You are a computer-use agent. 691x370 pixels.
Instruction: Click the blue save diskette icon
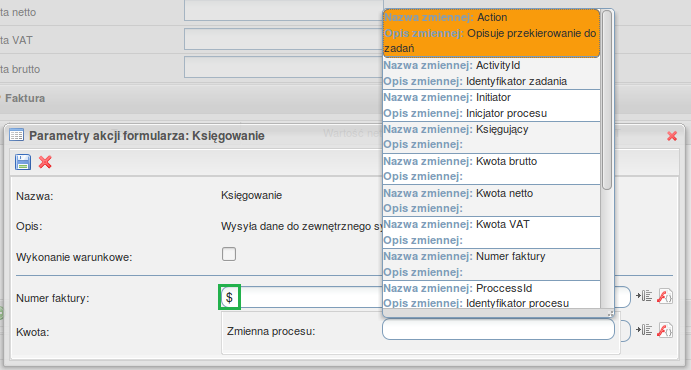coord(23,162)
